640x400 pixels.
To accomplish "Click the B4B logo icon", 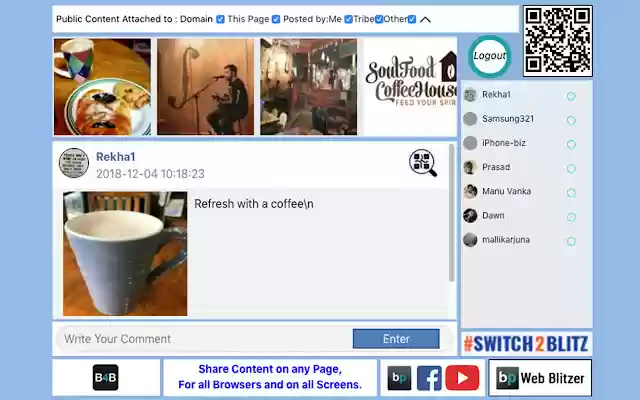I will tap(105, 378).
